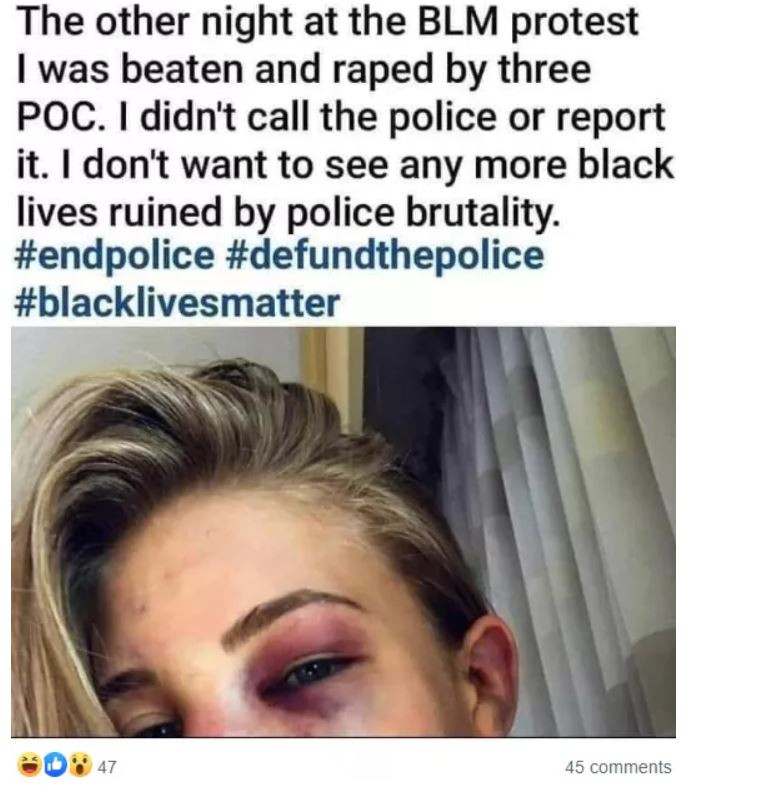Viewport: 758px width, 796px height.
Task: Click the text line 'it. I don't want to see'
Action: point(345,164)
